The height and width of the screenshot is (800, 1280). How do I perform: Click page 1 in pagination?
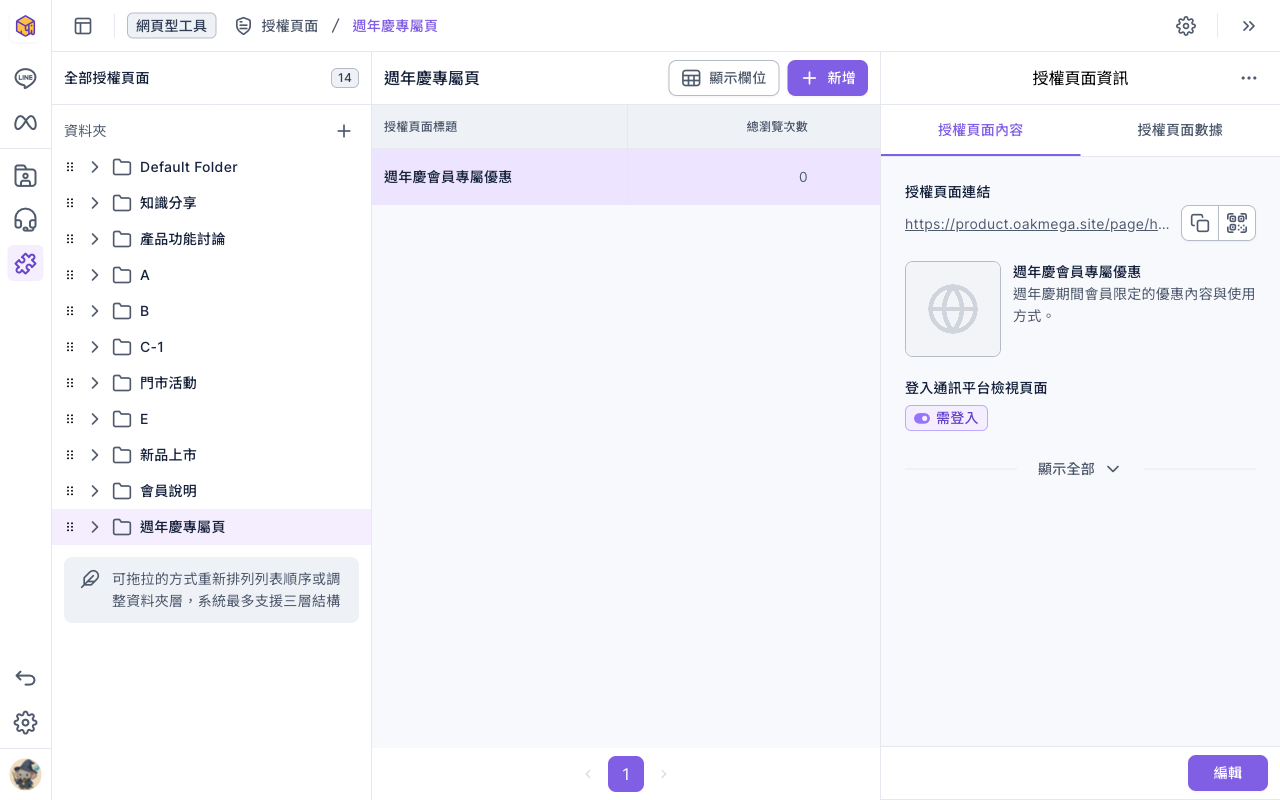[626, 774]
